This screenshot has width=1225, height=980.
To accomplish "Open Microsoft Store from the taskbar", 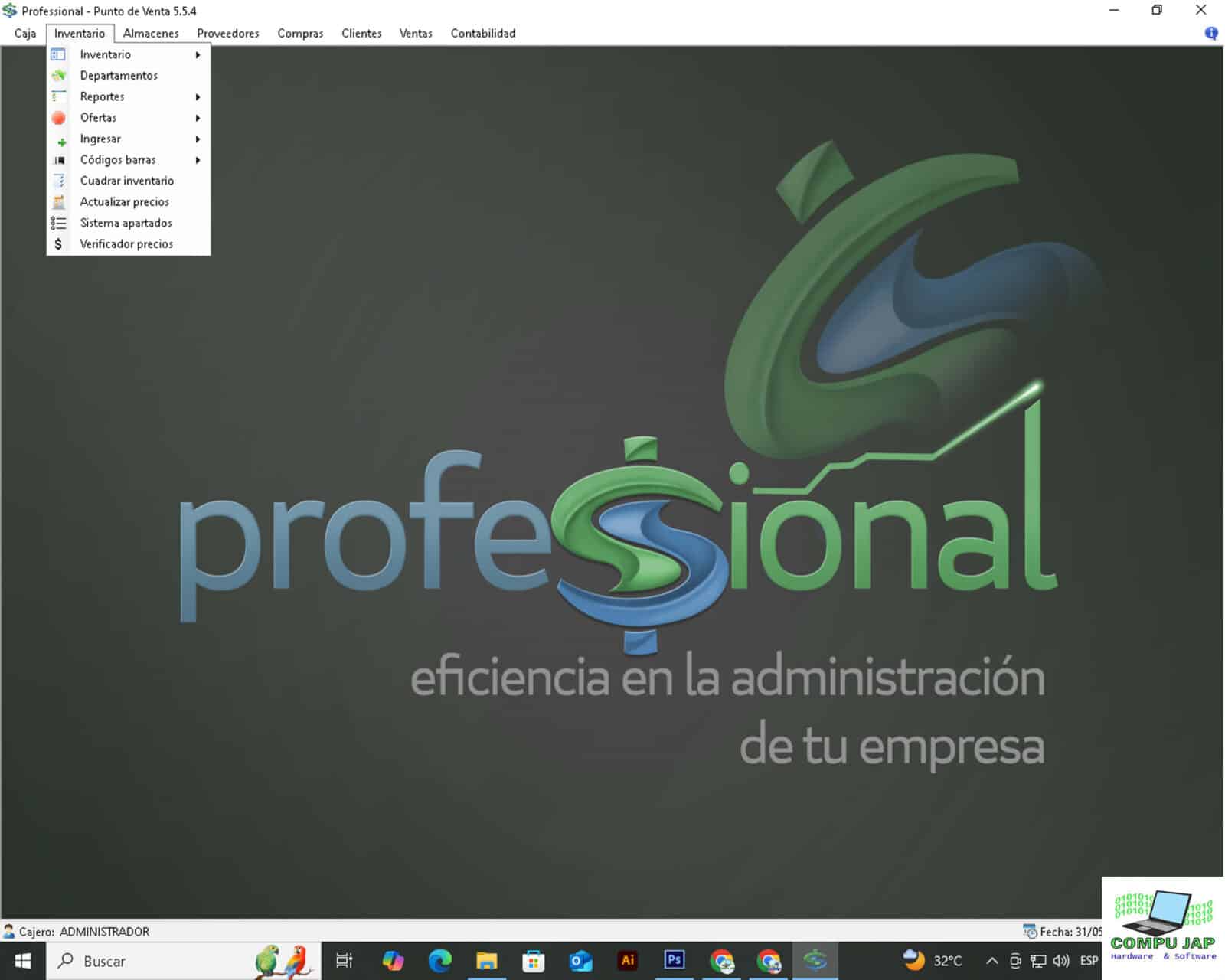I will pos(533,960).
